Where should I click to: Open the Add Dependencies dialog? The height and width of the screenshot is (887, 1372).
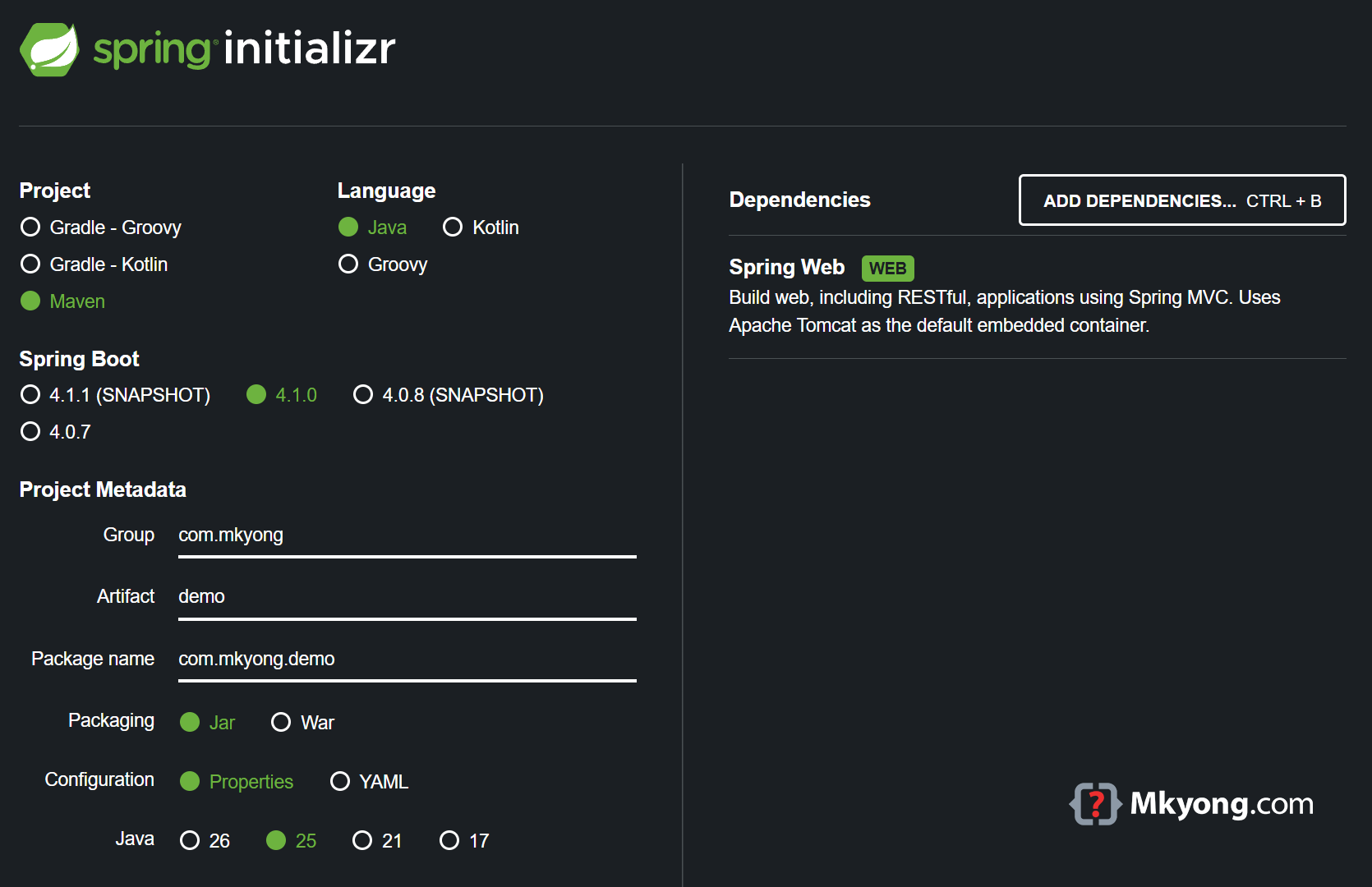coord(1182,200)
